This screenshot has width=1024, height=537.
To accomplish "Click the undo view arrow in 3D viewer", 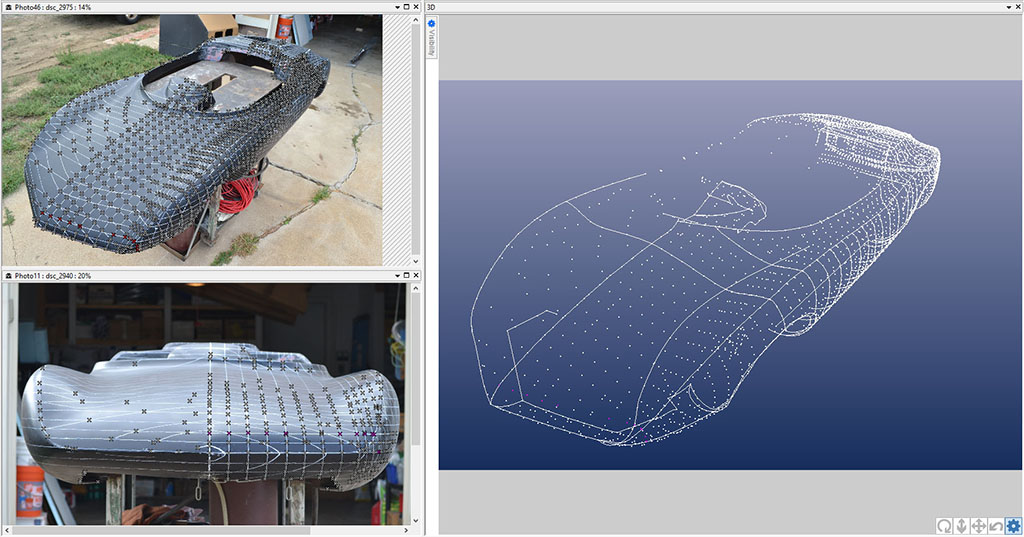I will coord(996,526).
